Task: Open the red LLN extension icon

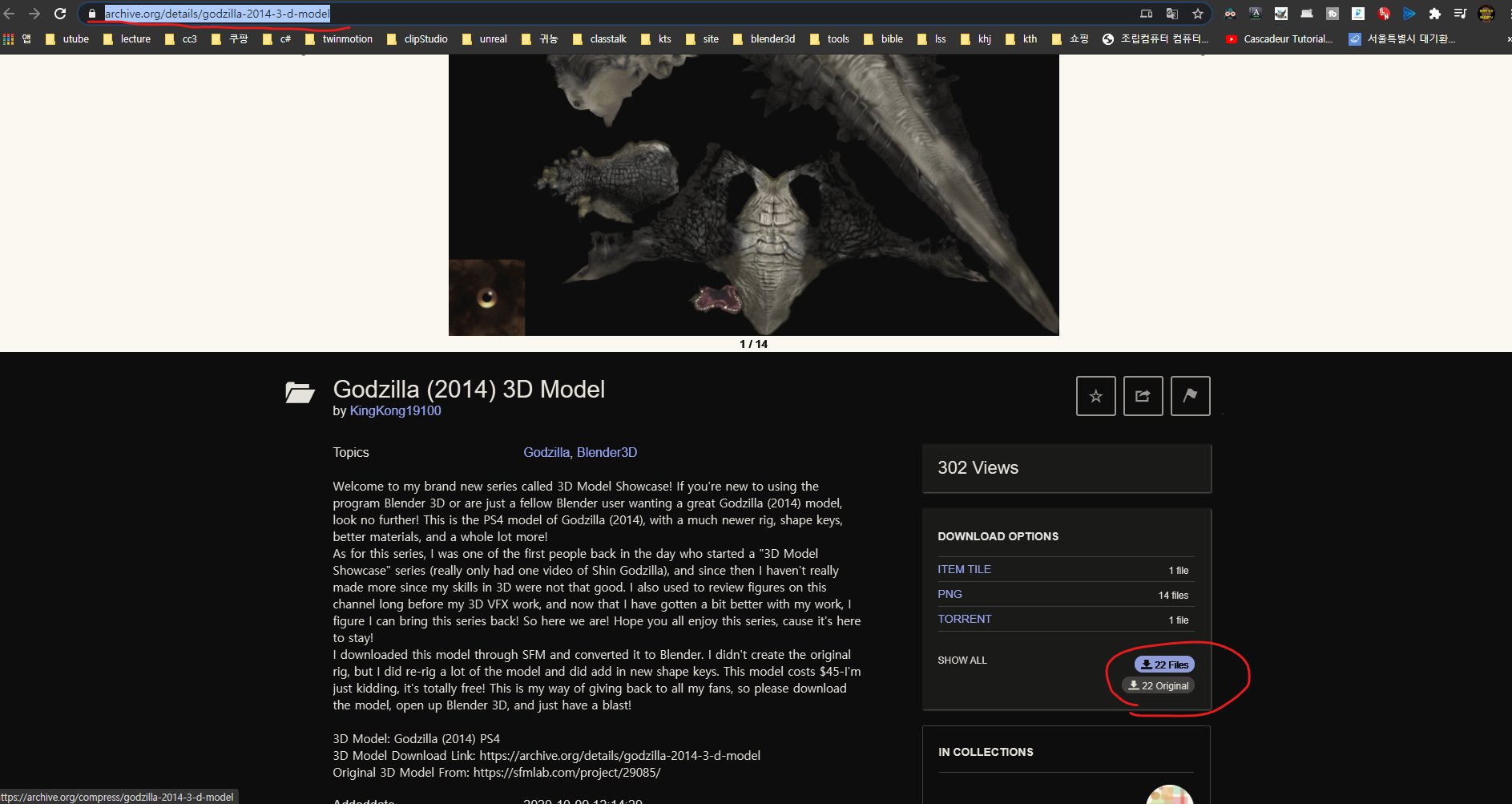Action: tap(1384, 14)
